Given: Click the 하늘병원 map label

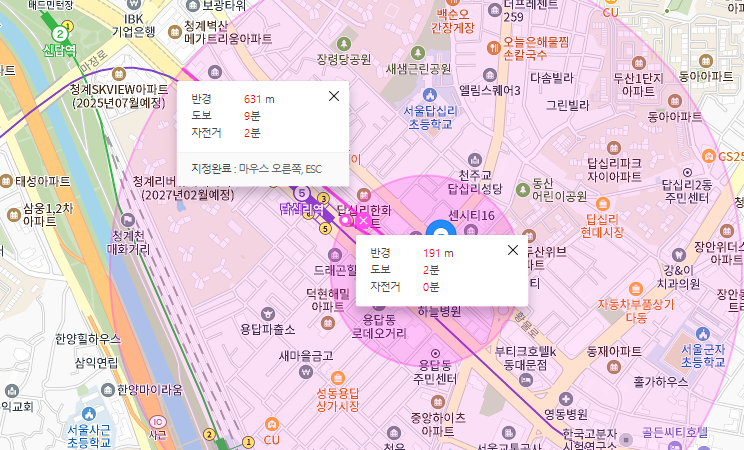Looking at the screenshot, I should pos(439,311).
